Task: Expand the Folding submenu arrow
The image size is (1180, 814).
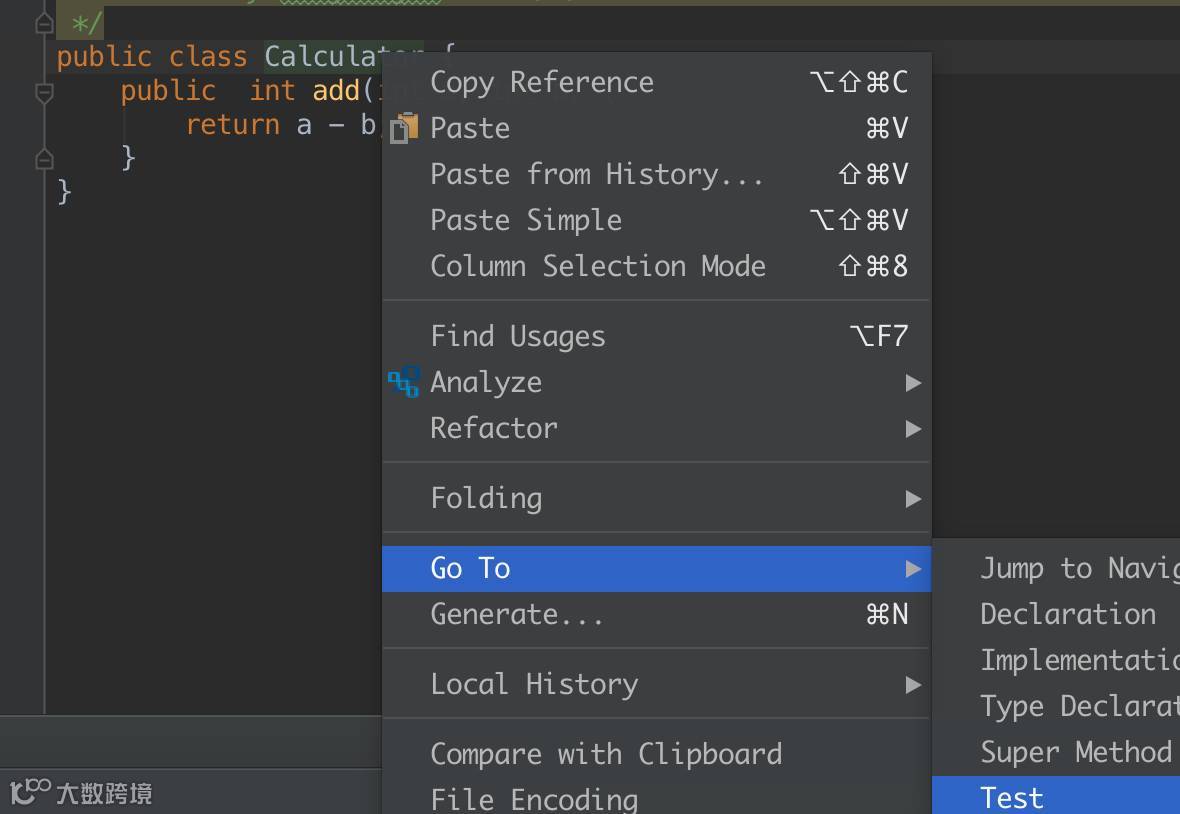Action: [x=912, y=499]
